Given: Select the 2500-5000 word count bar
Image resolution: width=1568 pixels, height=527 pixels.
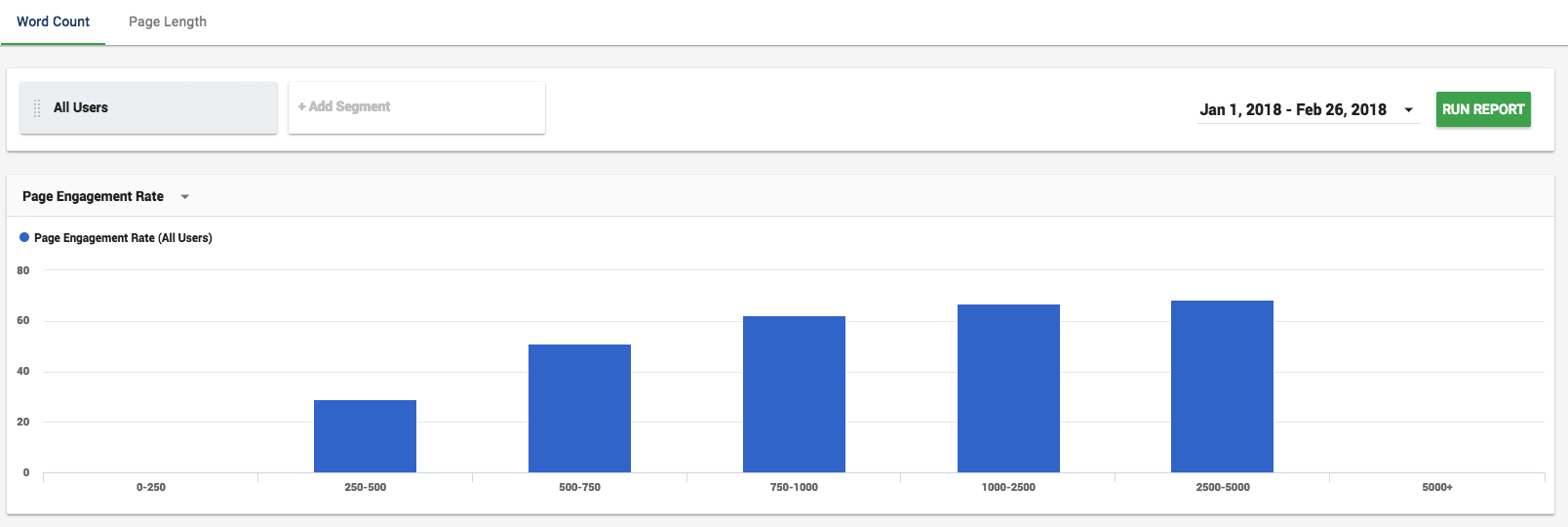Looking at the screenshot, I should (x=1222, y=386).
